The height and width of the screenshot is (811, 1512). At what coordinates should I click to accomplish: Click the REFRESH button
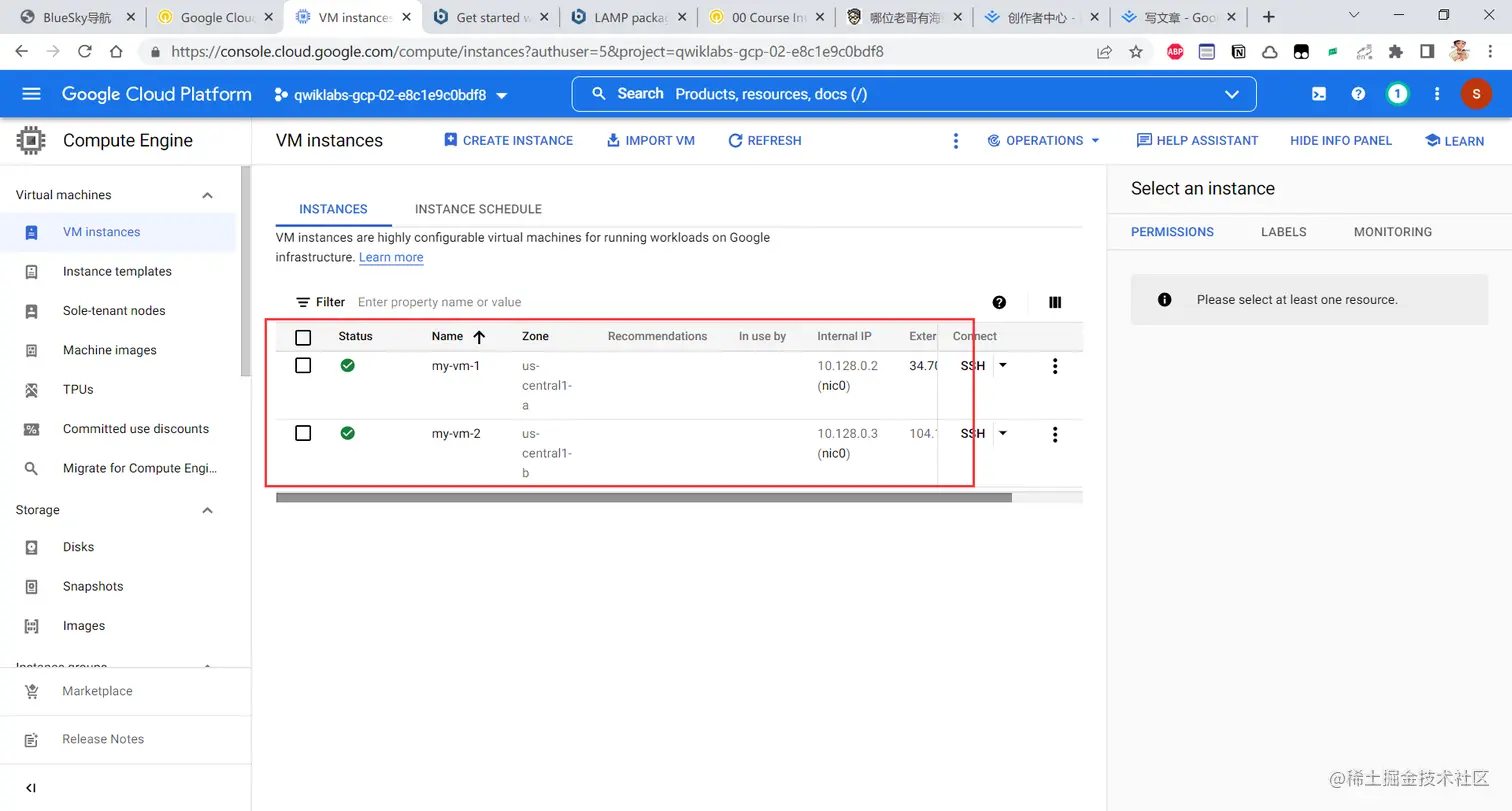point(765,141)
